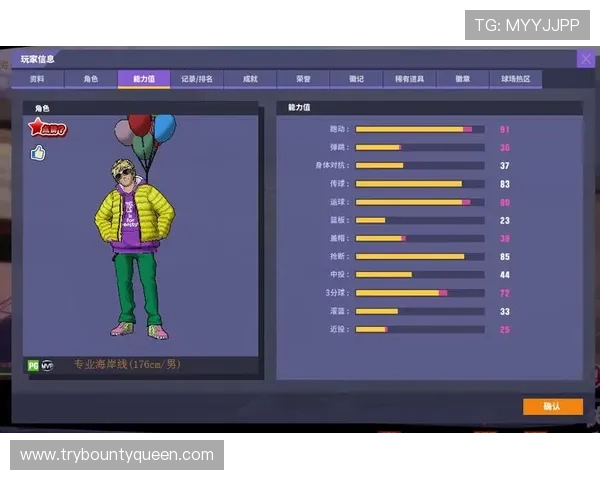600x480 pixels.
Task: Click the 灌篮 value 33
Action: pos(505,312)
